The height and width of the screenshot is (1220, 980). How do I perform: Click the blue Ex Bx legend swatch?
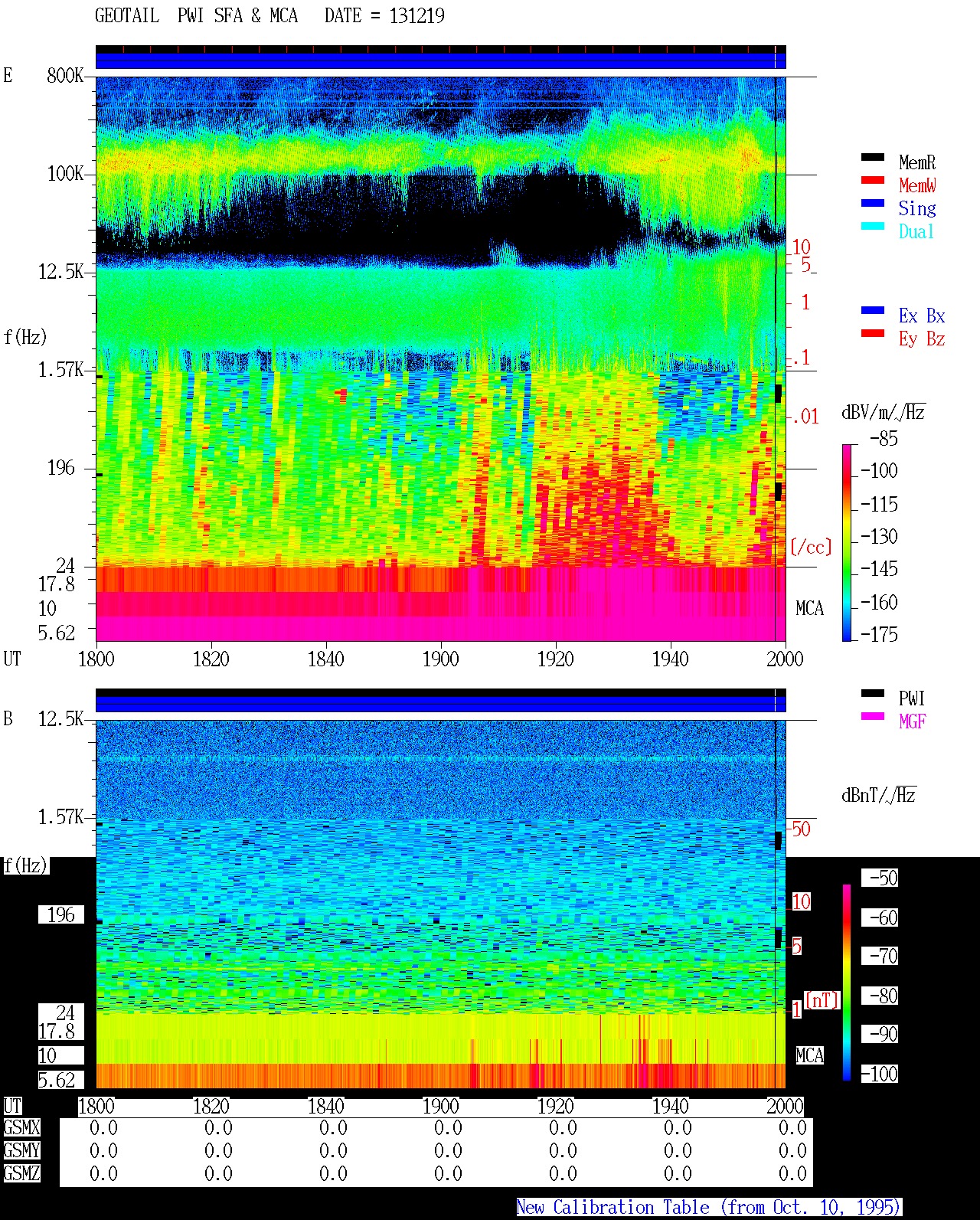pos(873,310)
